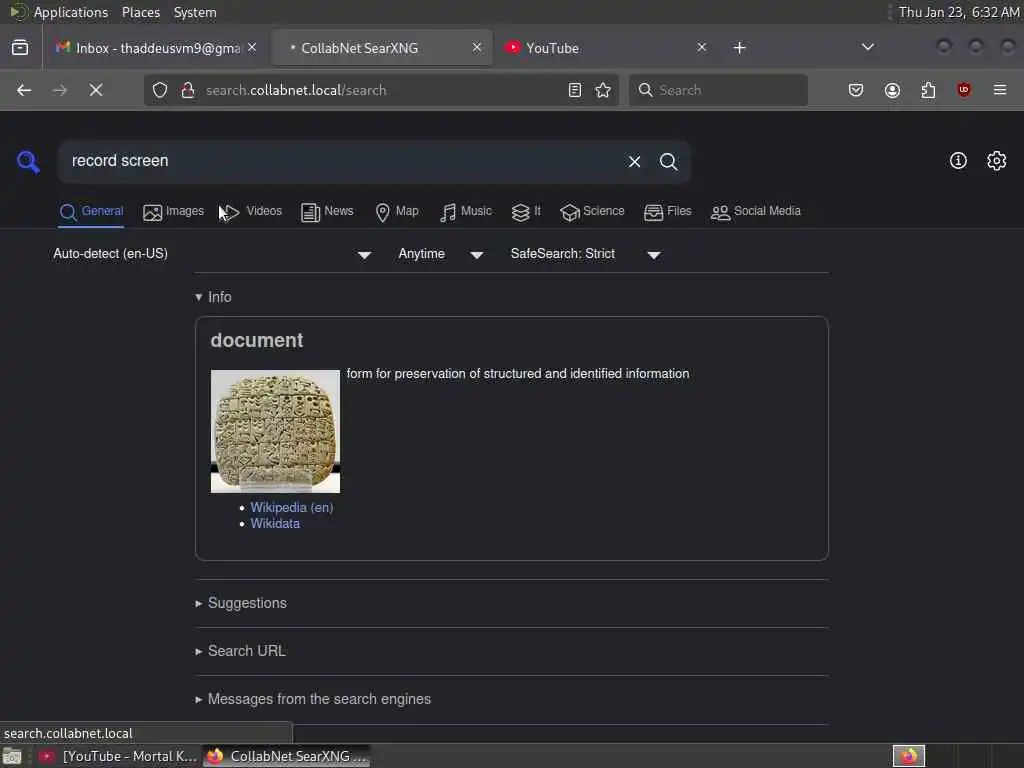Open Pocket save icon
The width and height of the screenshot is (1024, 768).
point(856,90)
